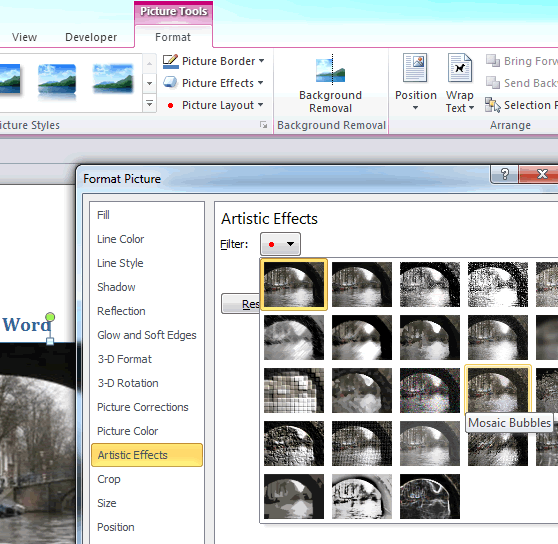This screenshot has width=558, height=544.
Task: Switch to the Developer ribbon tab
Action: coord(91,37)
